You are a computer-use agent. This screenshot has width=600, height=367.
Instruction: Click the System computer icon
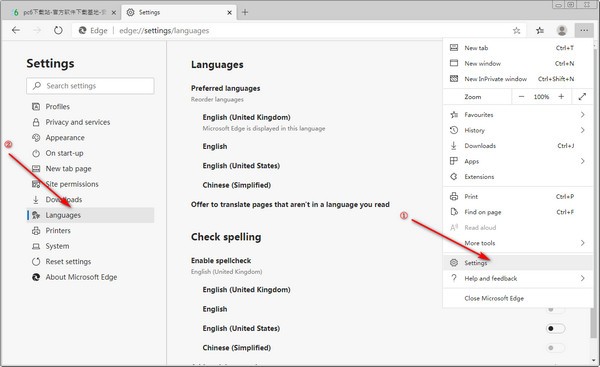click(x=36, y=246)
